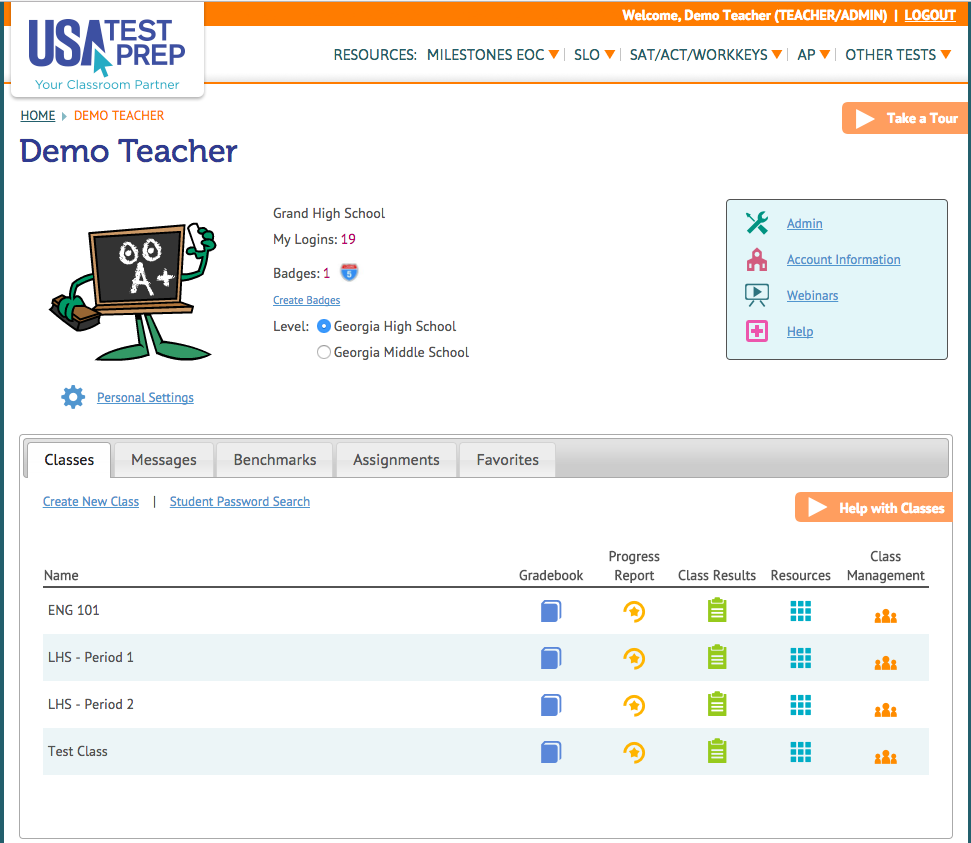View Class Results for Test Class
The image size is (971, 843).
[x=717, y=751]
